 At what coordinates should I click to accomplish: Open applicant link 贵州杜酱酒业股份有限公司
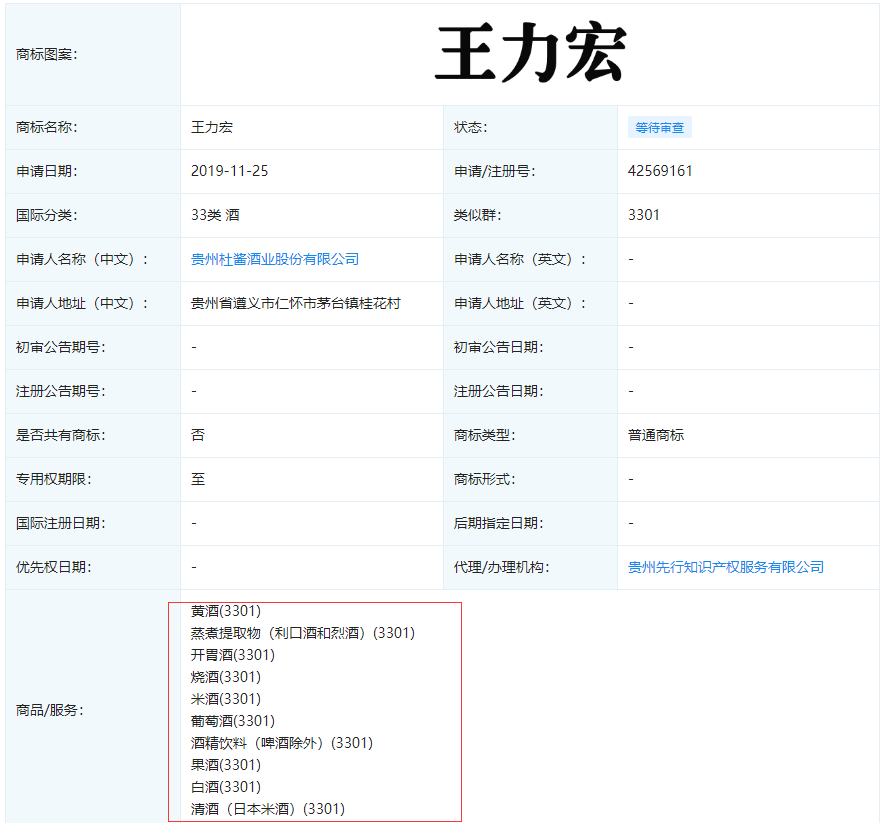click(275, 259)
